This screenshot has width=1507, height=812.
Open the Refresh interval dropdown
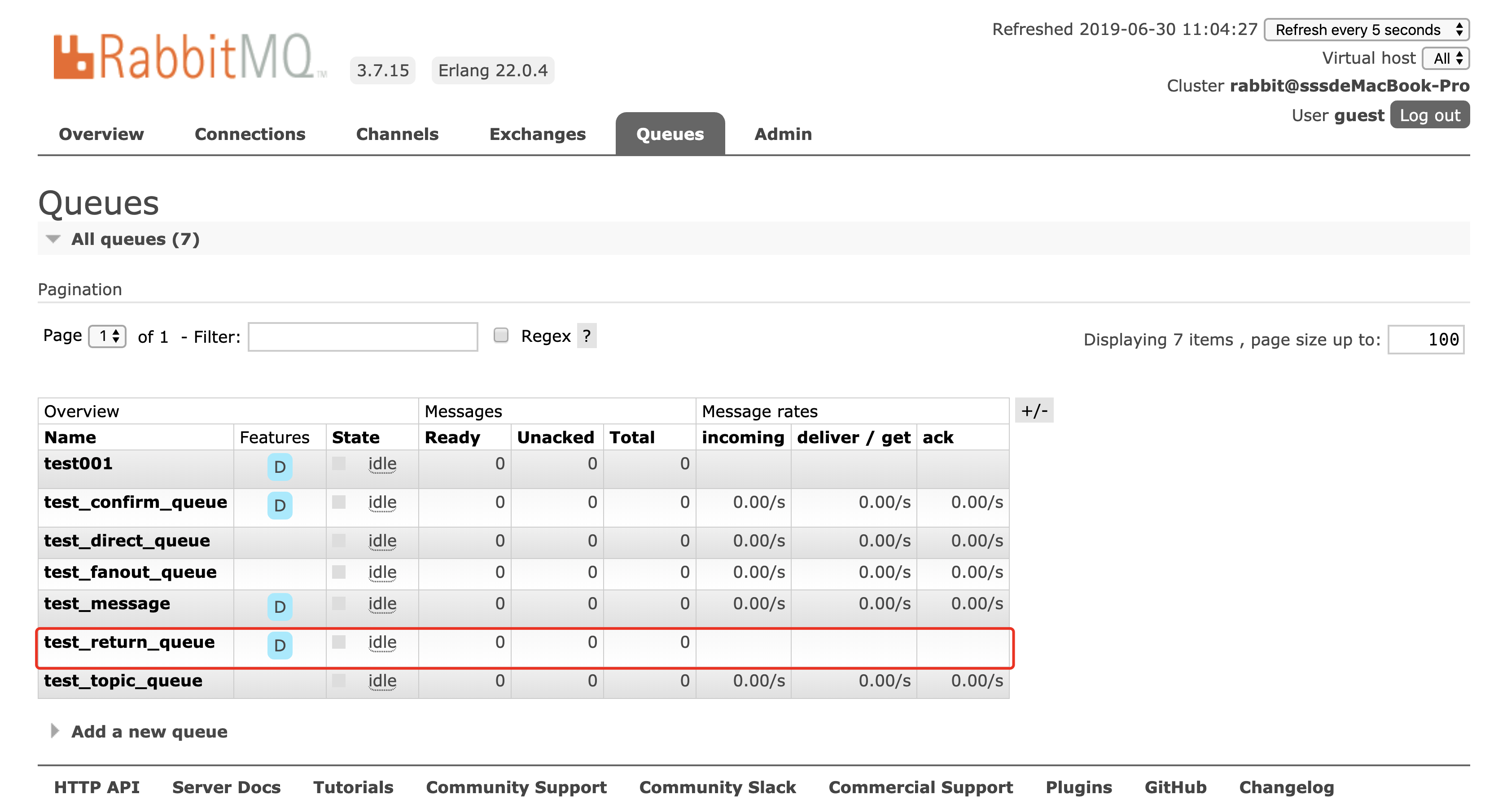click(x=1366, y=30)
